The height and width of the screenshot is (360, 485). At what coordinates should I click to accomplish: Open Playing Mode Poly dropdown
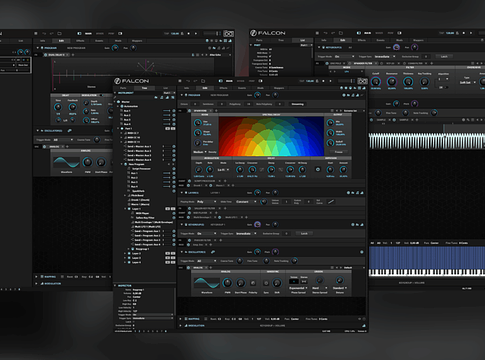point(207,202)
